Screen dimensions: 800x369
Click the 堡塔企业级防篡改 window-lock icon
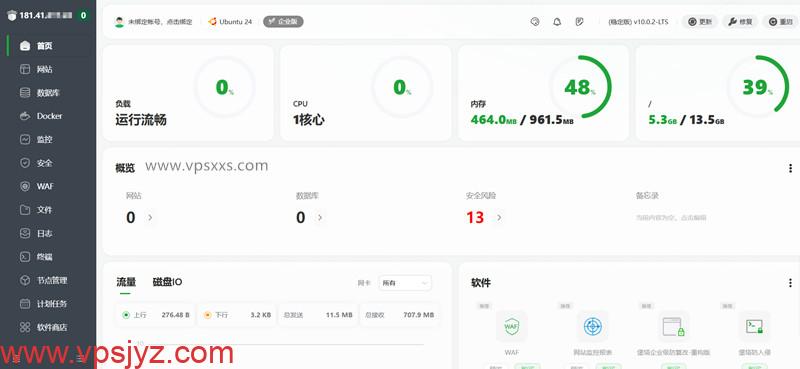coord(673,326)
